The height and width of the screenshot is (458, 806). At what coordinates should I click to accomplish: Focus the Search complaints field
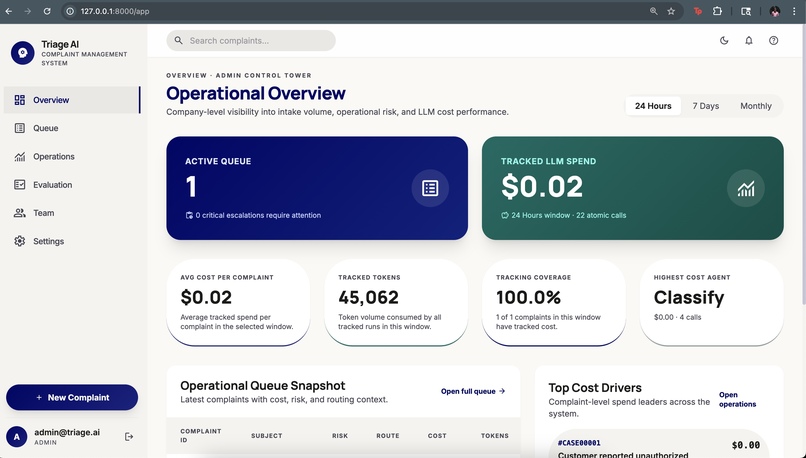(x=251, y=41)
